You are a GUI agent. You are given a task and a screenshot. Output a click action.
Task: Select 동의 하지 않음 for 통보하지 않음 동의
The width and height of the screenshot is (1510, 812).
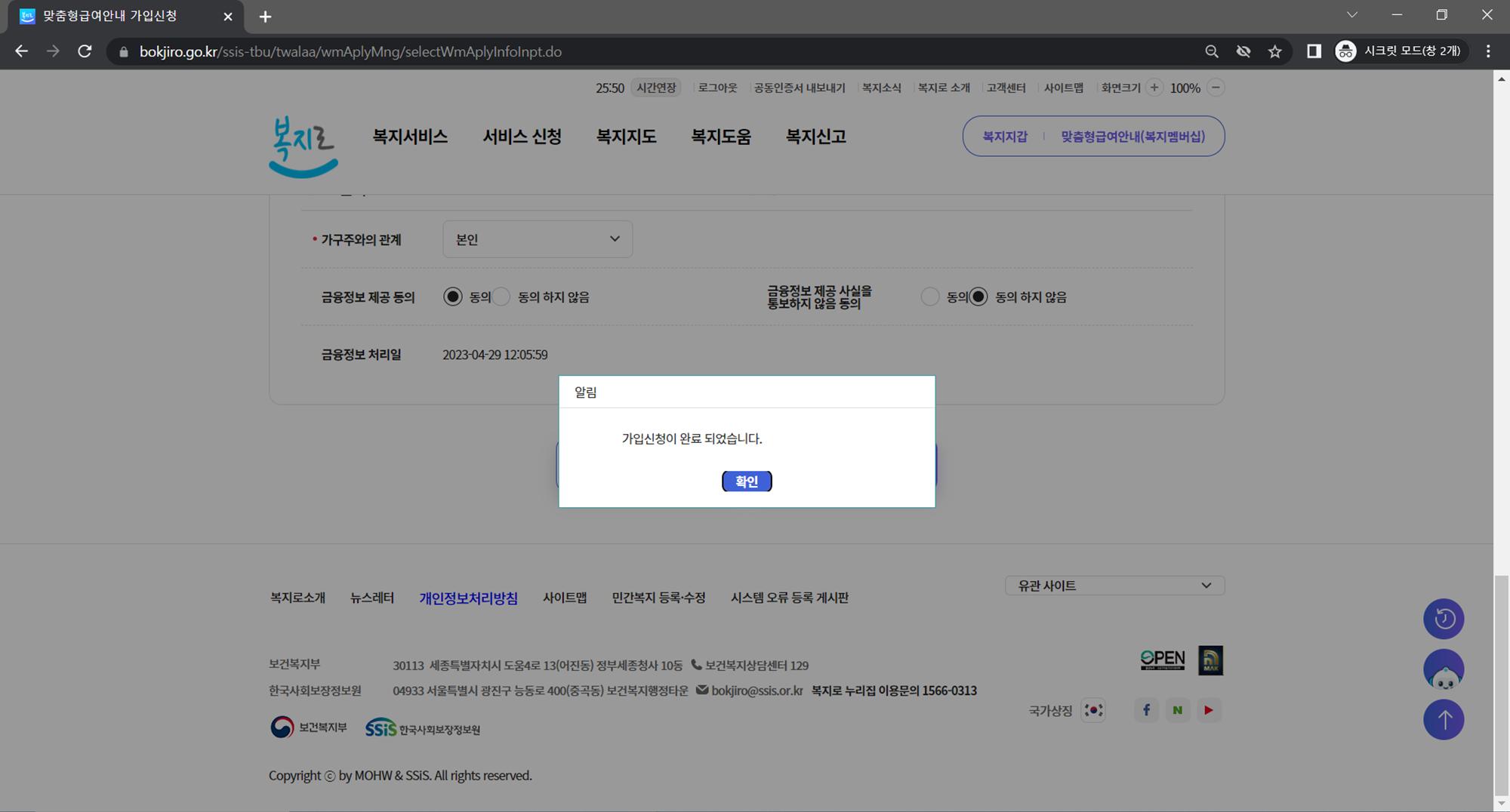978,297
